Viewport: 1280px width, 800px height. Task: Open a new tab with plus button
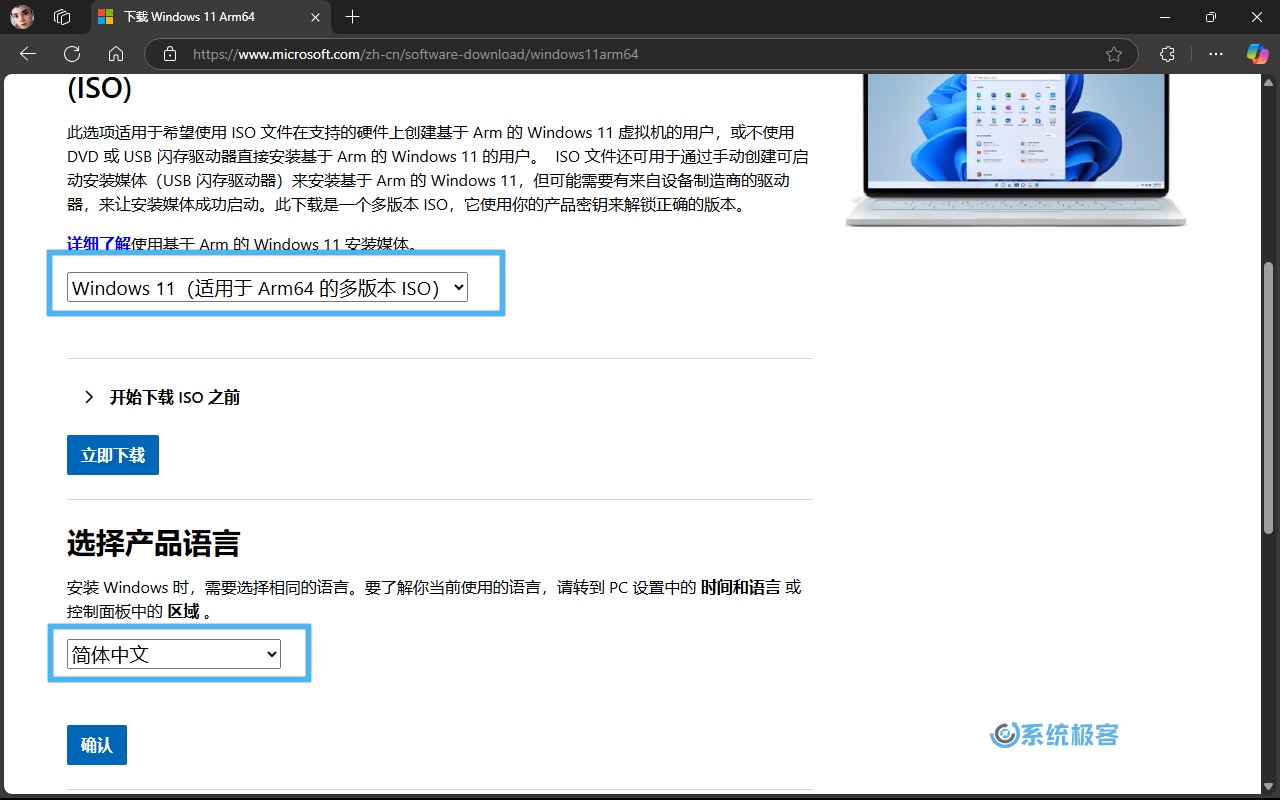pos(352,17)
